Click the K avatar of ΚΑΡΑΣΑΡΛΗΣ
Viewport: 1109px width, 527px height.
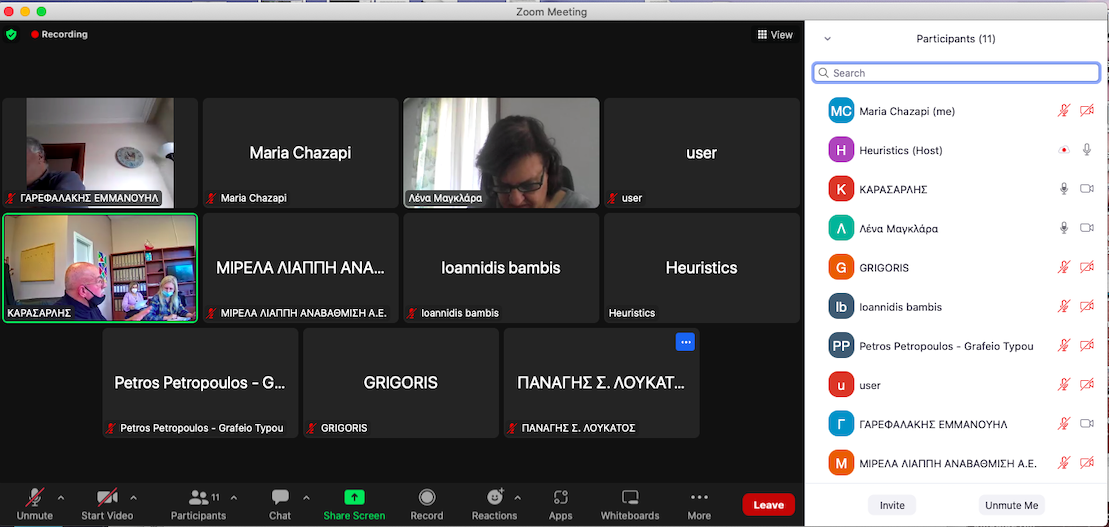842,189
